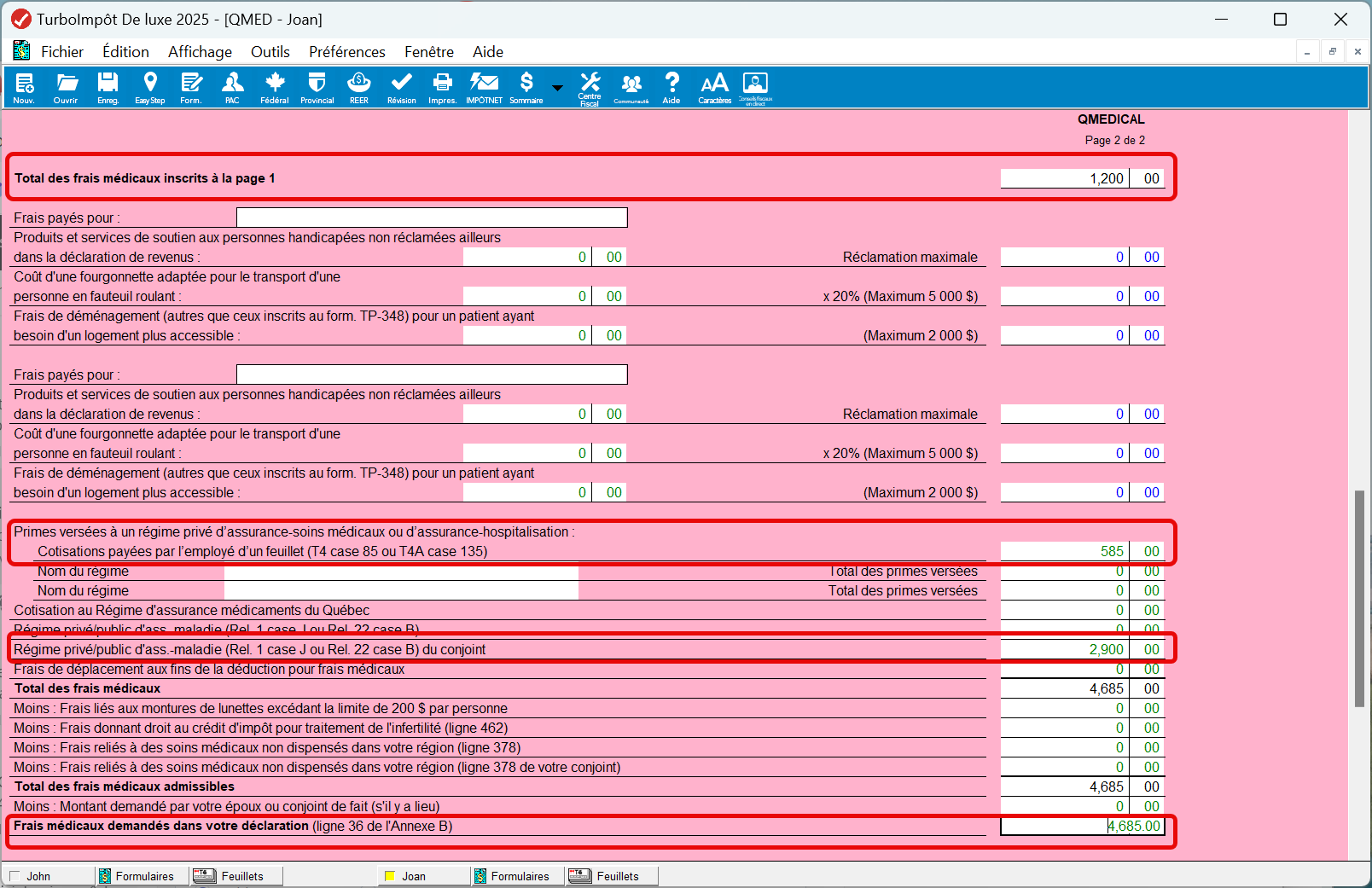Screen dimensions: 1372x888
Task: Run the Révision checkmark
Action: 401,87
